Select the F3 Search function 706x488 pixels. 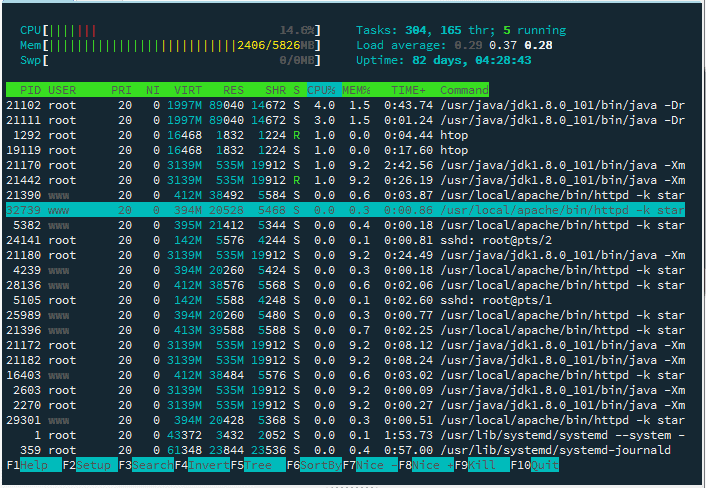click(x=146, y=465)
